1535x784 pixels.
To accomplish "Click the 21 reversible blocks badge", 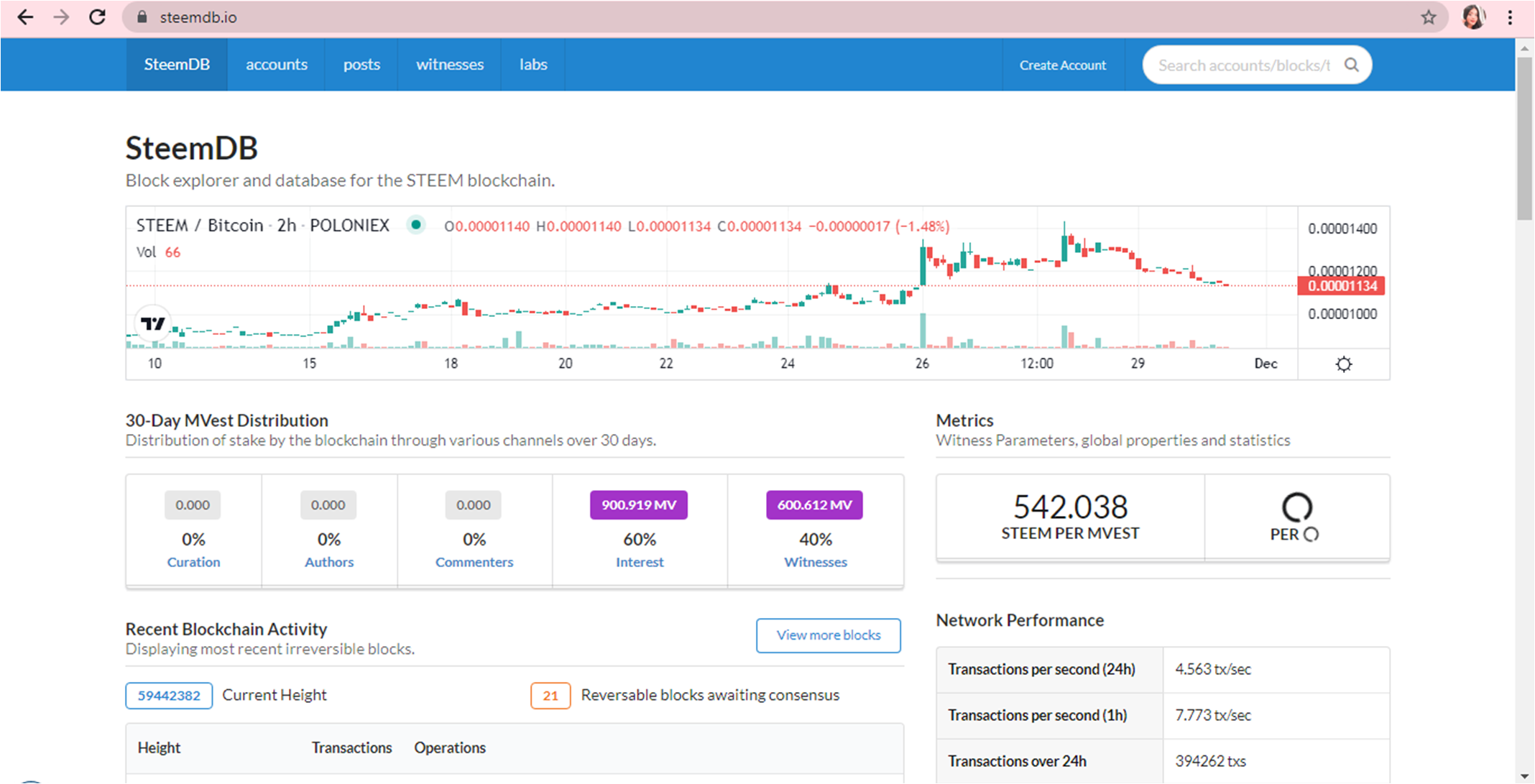I will 550,696.
